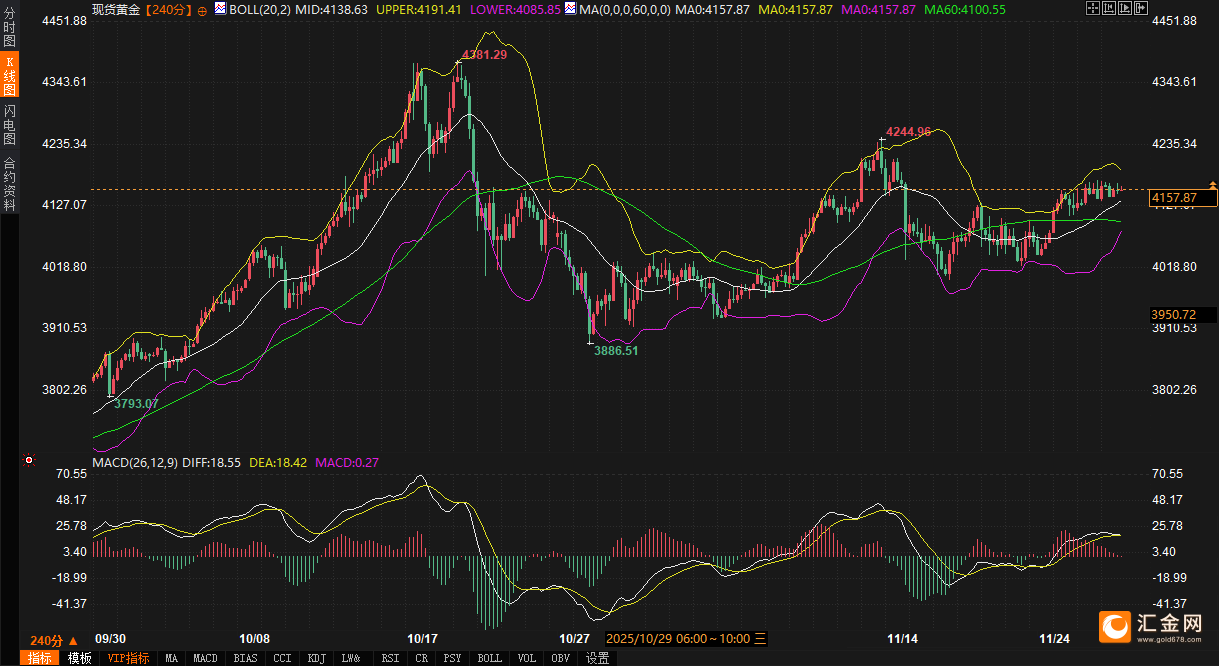Select the 模板 template button
Viewport: 1219px width, 666px height.
tap(79, 658)
